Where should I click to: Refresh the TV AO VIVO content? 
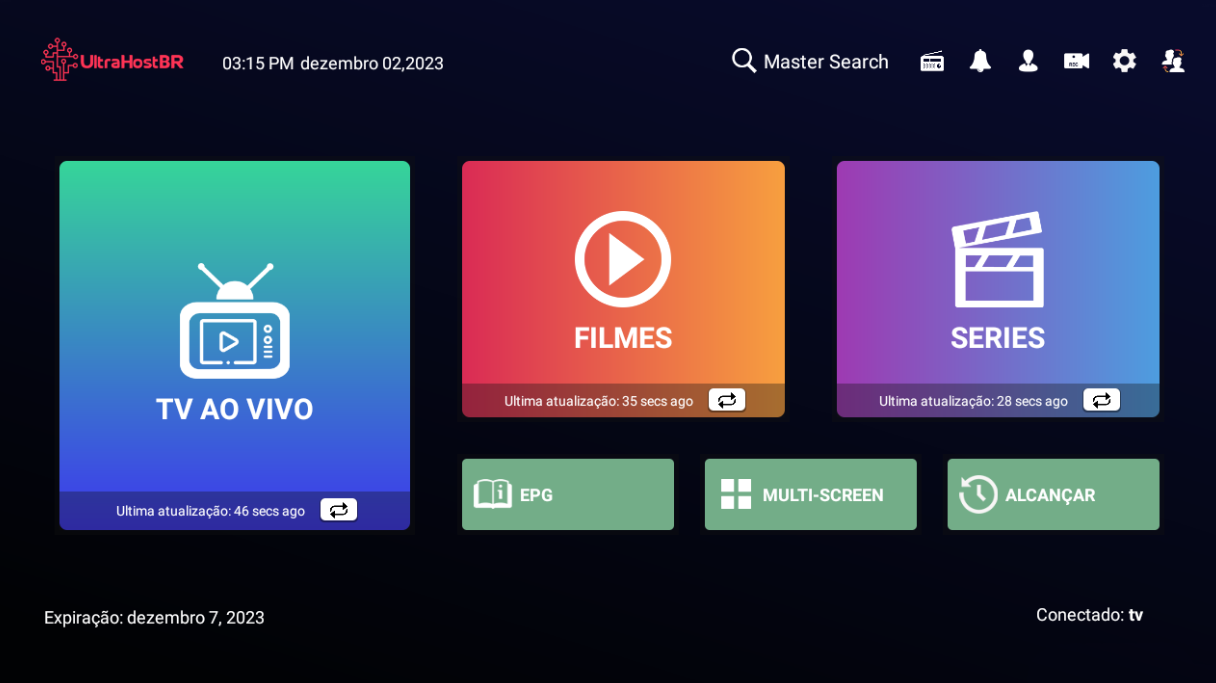(338, 510)
